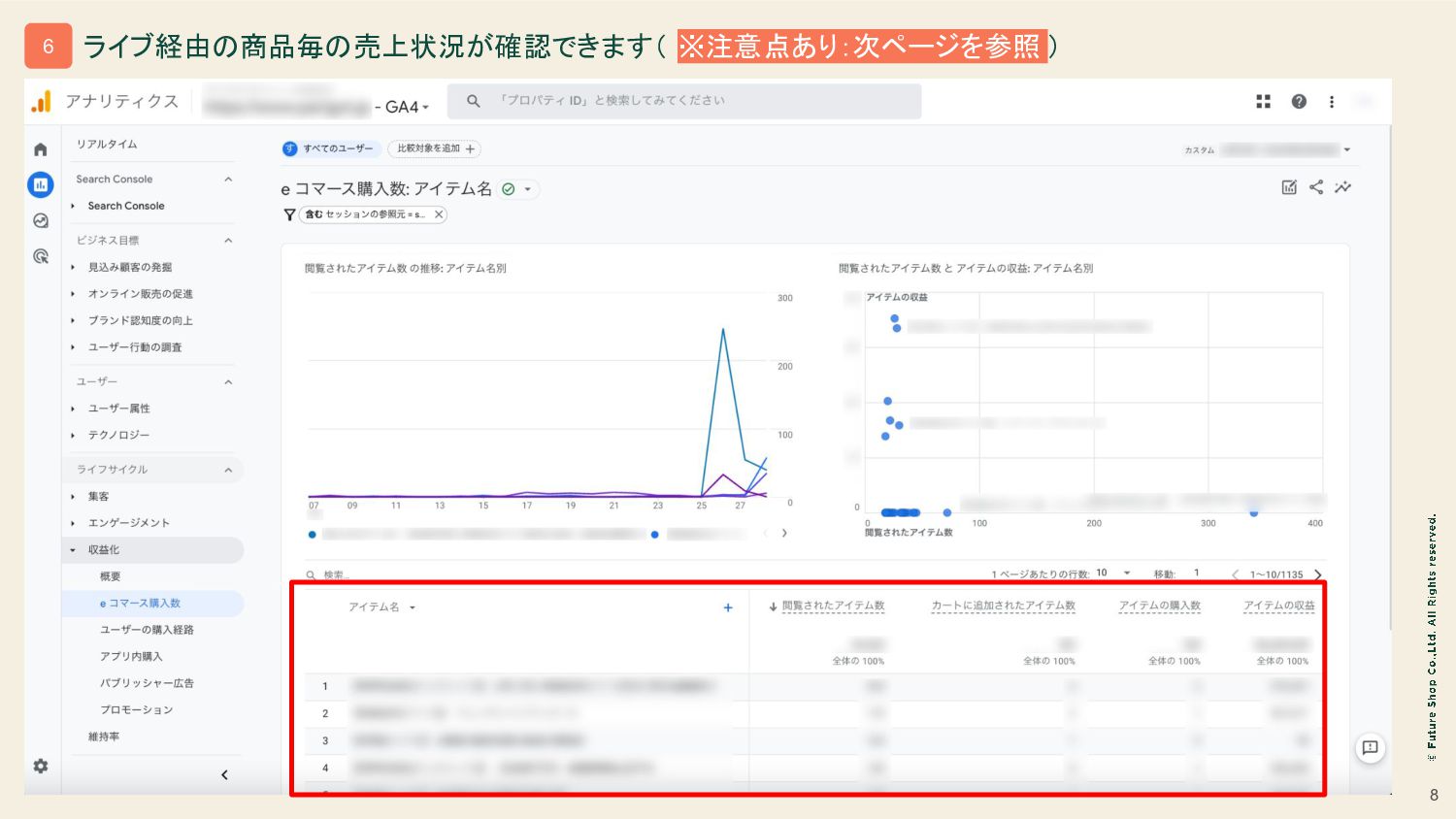Viewport: 1456px width, 819px height.
Task: Open dropdown beside report title status
Action: click(x=528, y=189)
